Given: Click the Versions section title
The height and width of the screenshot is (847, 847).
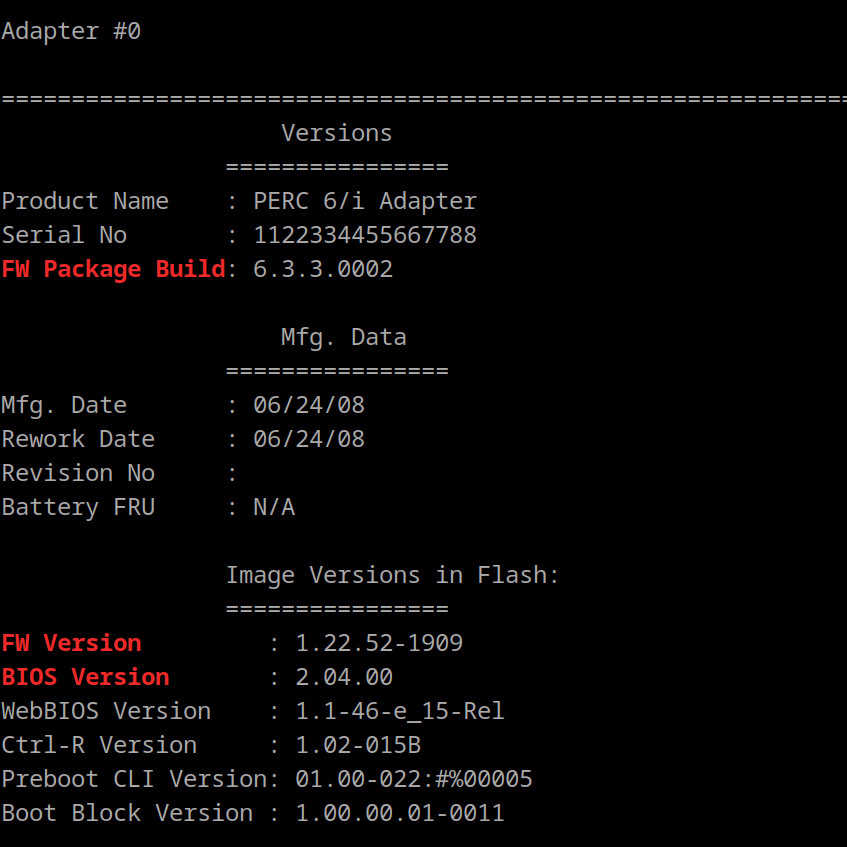Looking at the screenshot, I should tap(336, 133).
